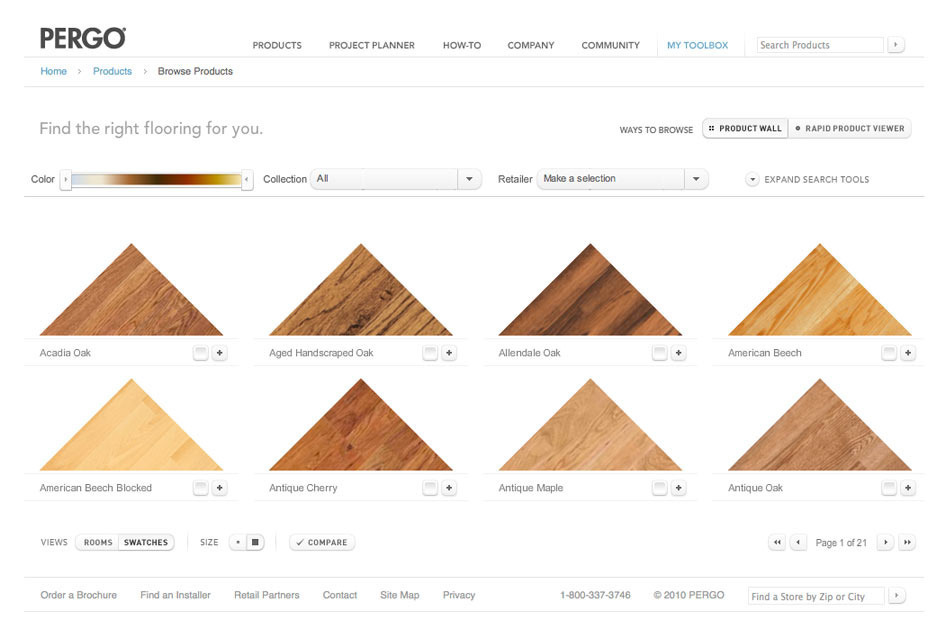Go to the first page of results
This screenshot has height=629, width=949.
777,542
